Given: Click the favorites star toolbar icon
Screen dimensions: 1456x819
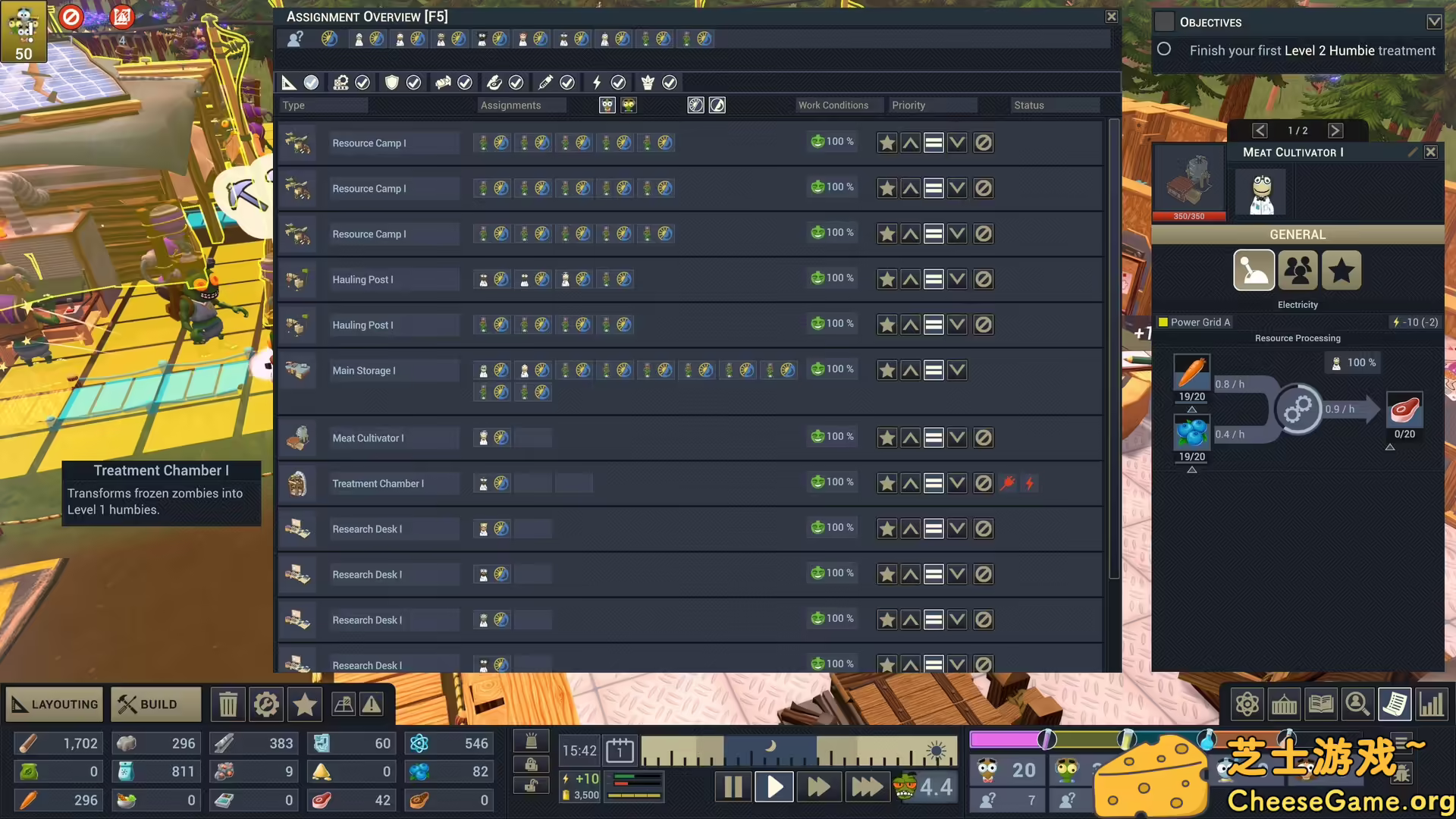Looking at the screenshot, I should (x=305, y=704).
